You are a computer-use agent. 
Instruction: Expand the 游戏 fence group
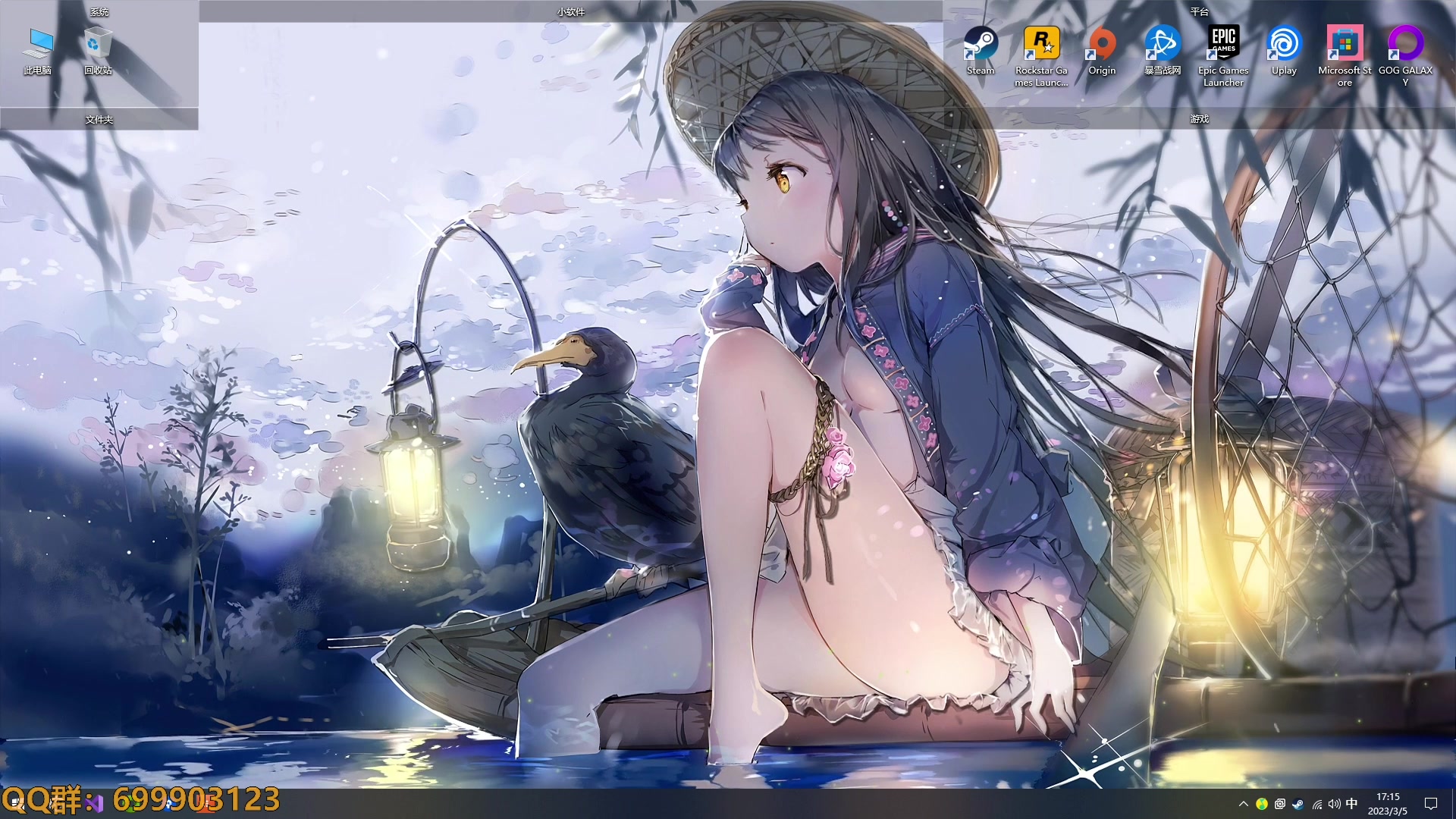(x=1199, y=119)
